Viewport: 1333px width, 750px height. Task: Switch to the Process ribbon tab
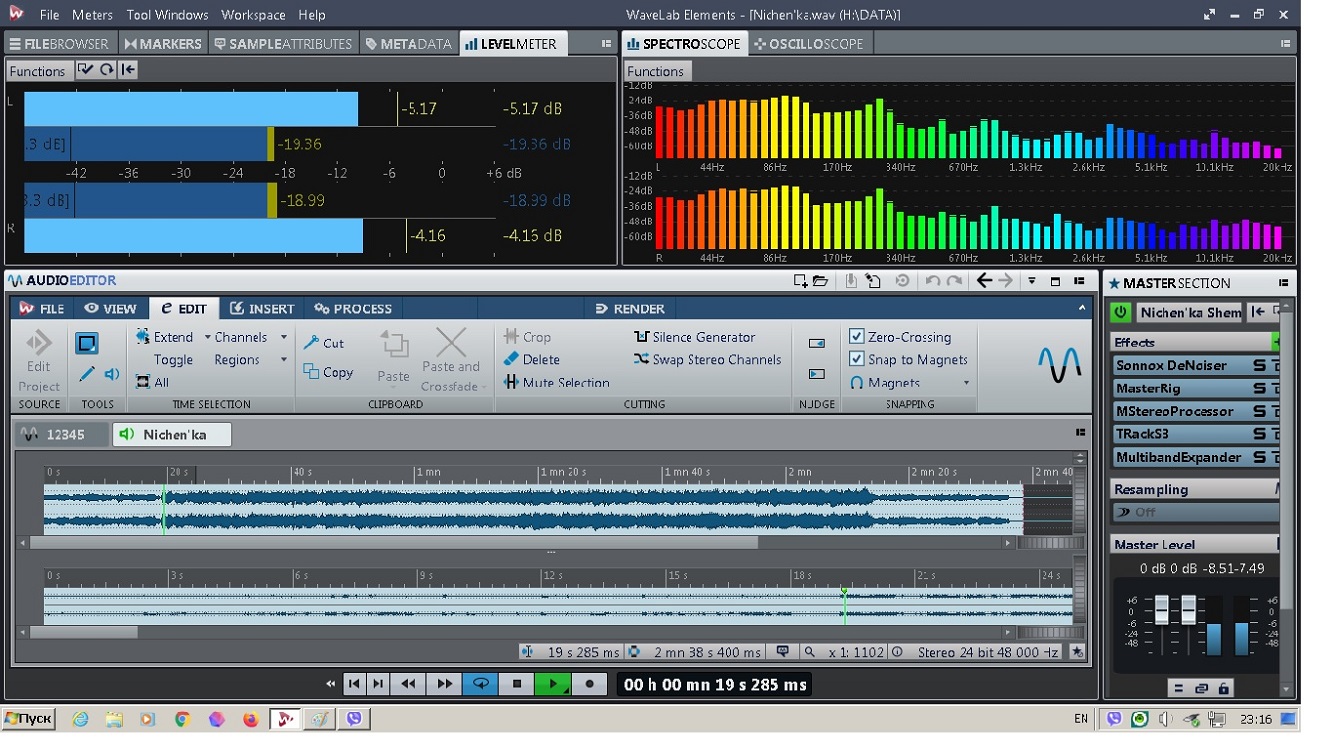[352, 308]
